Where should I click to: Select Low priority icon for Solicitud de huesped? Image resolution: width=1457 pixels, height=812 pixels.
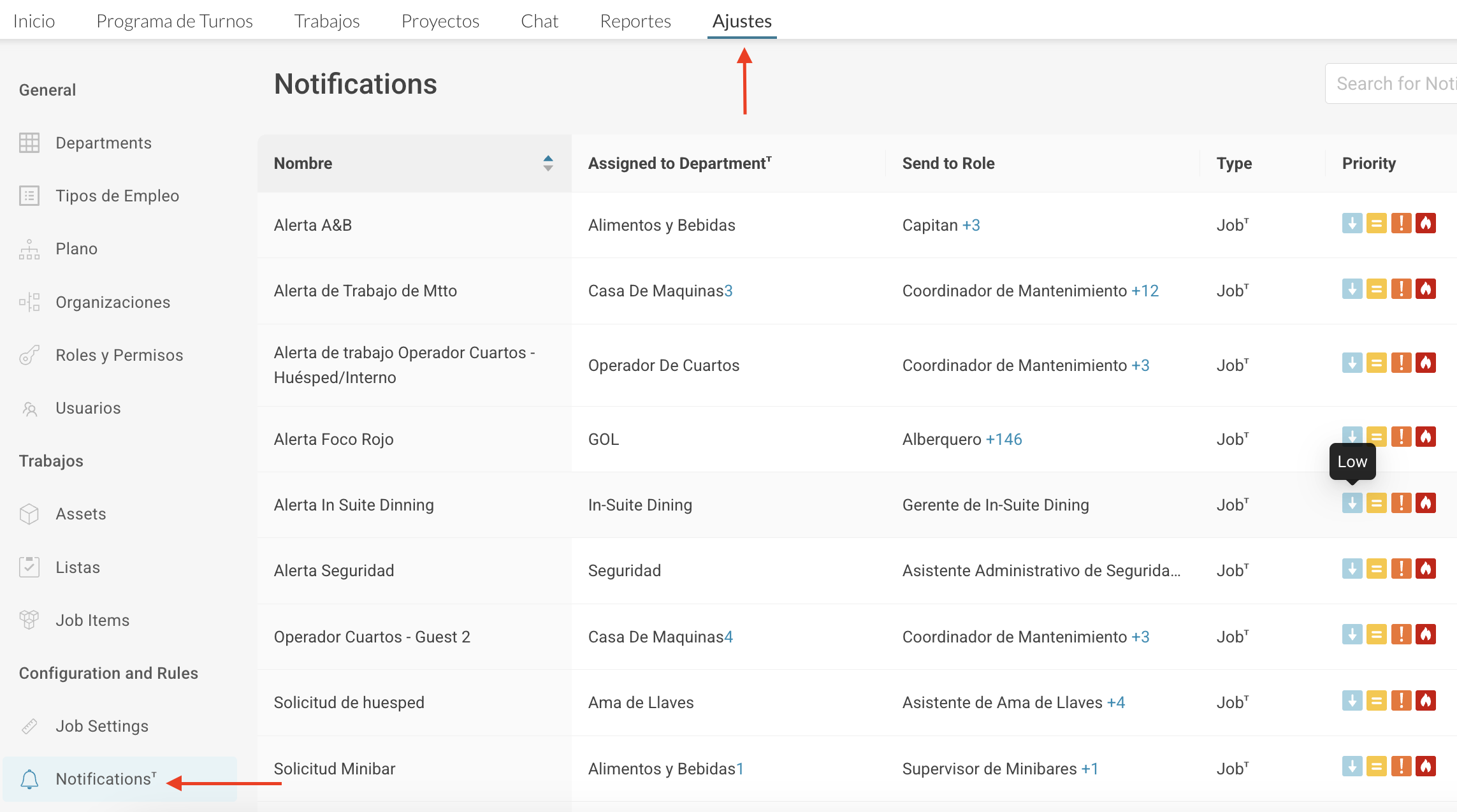pos(1352,701)
